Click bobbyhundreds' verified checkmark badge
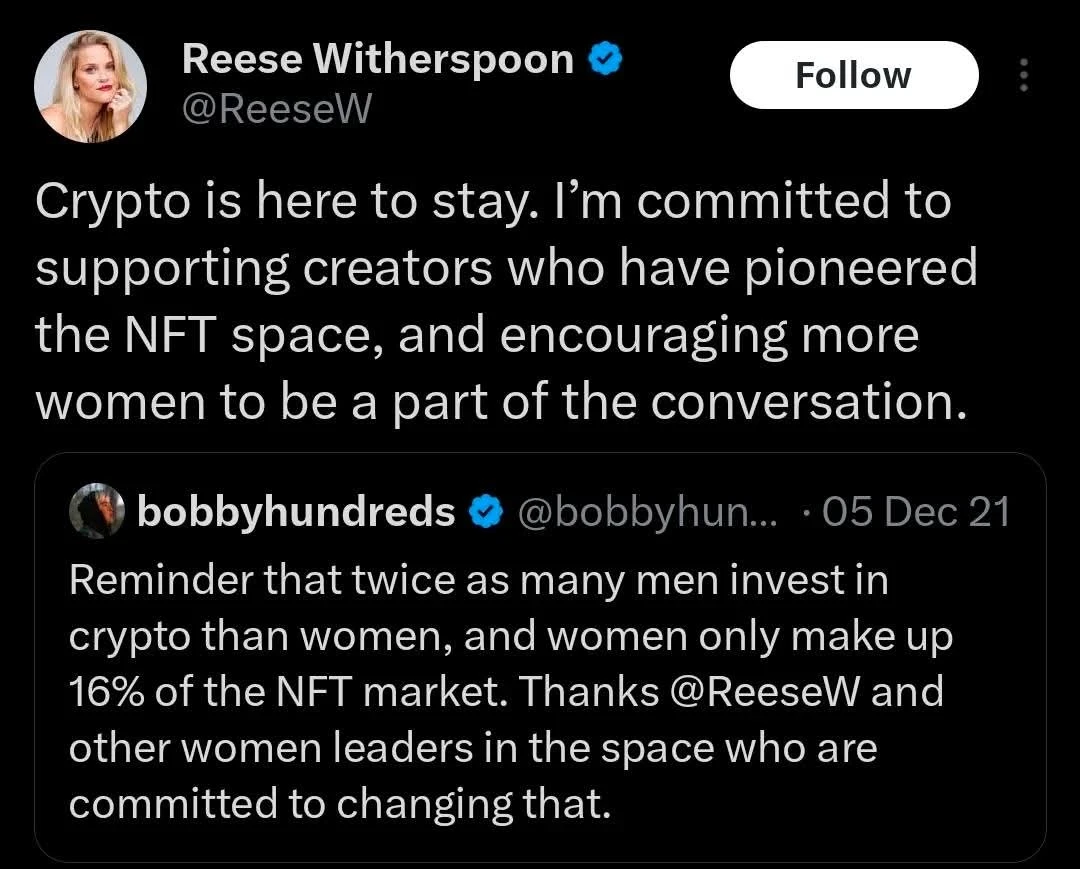This screenshot has height=869, width=1080. click(486, 513)
